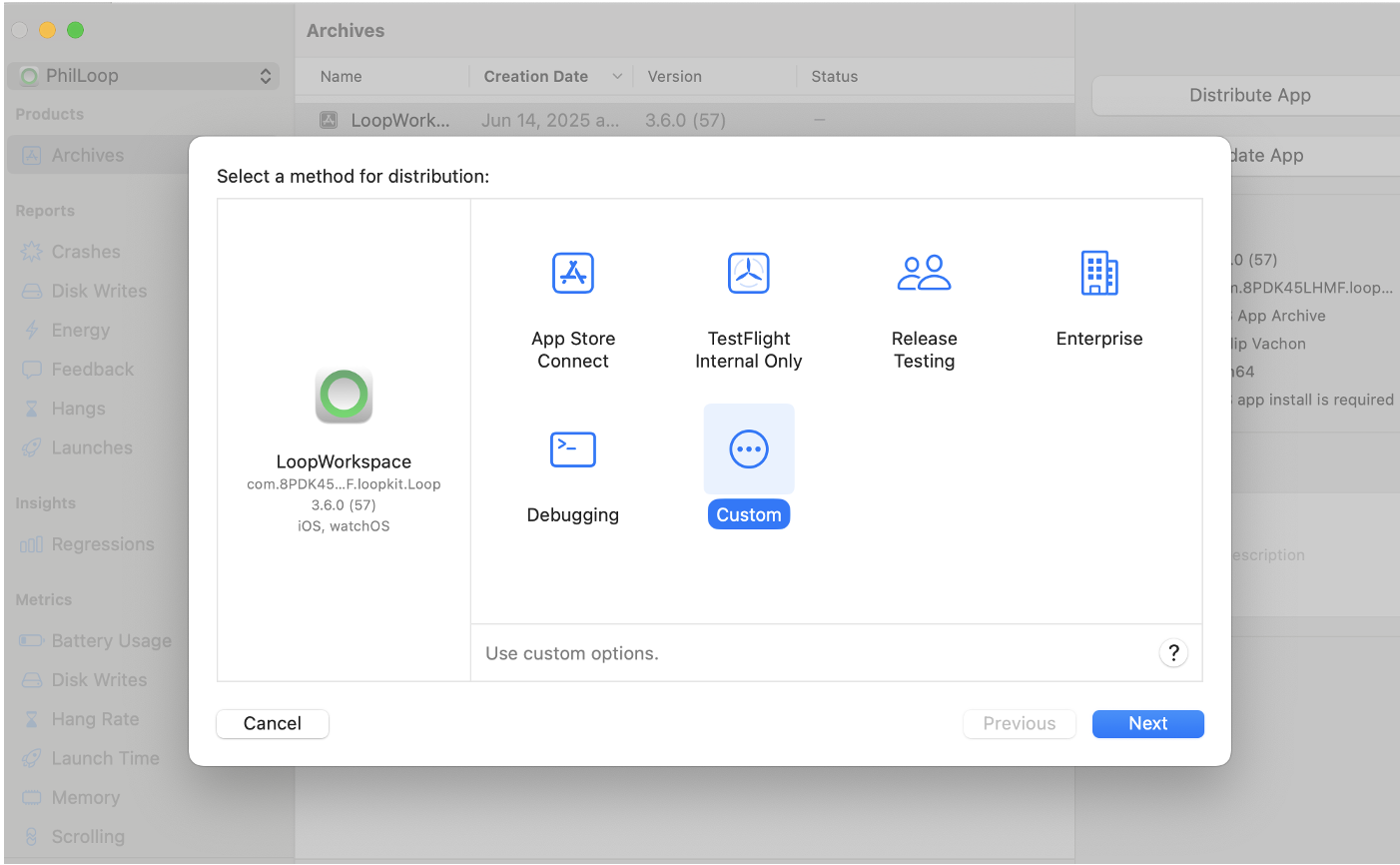Choose the TestFlight Internal Only icon
Screen dimensions: 1400x865
[749, 273]
